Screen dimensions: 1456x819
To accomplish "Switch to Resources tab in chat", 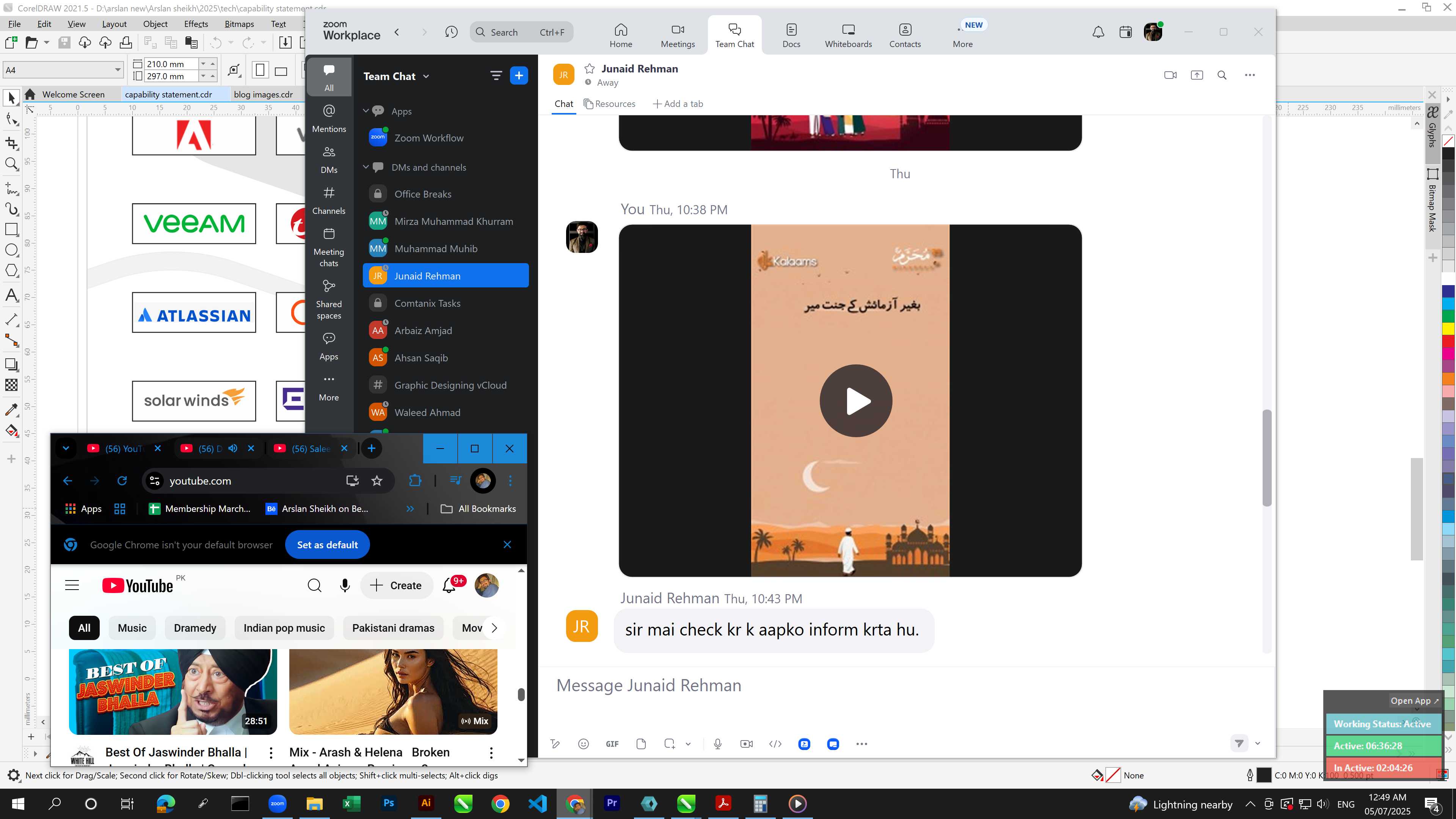I will point(610,104).
